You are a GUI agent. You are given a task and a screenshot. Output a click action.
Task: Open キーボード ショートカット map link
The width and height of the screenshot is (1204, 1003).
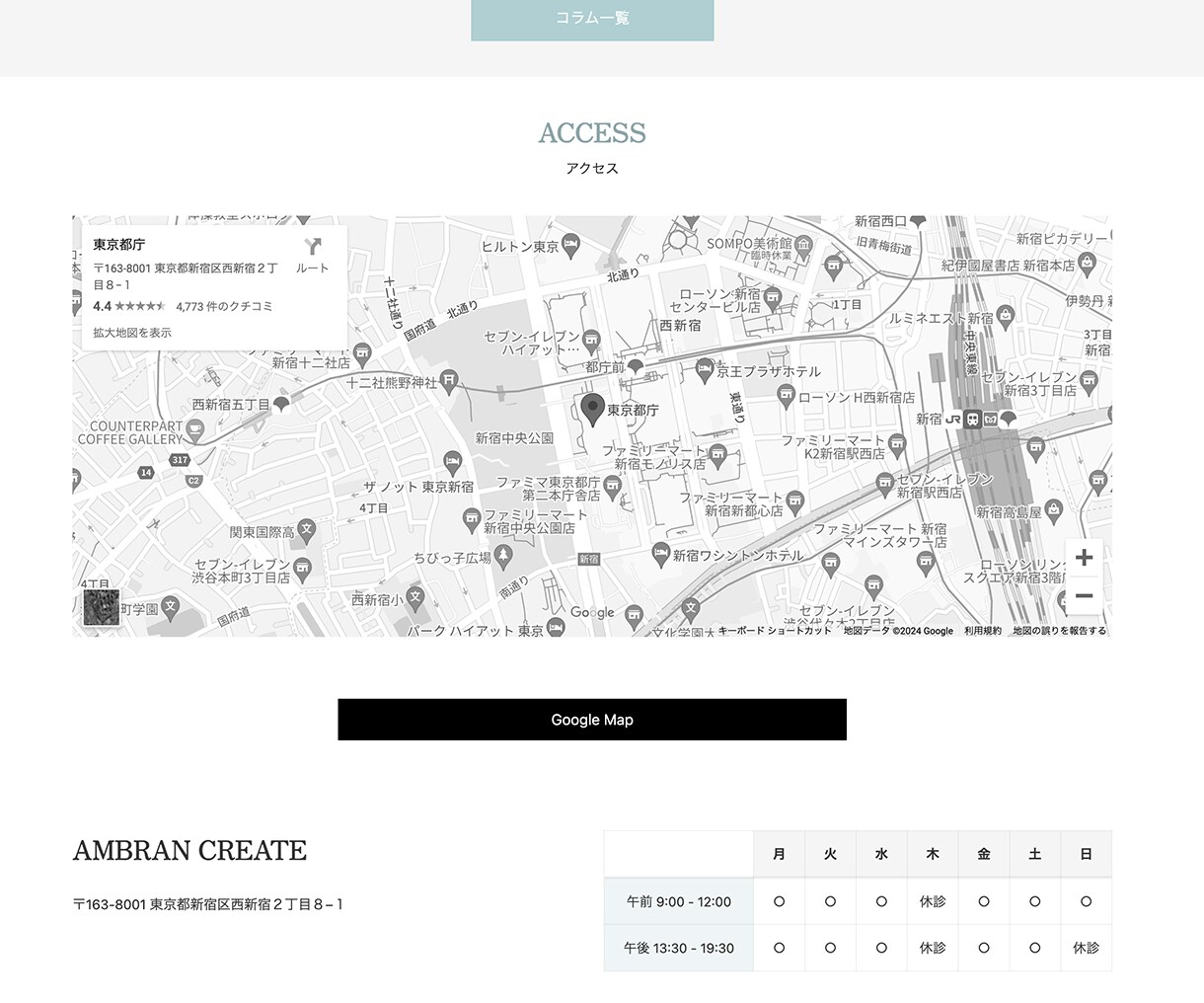click(775, 631)
